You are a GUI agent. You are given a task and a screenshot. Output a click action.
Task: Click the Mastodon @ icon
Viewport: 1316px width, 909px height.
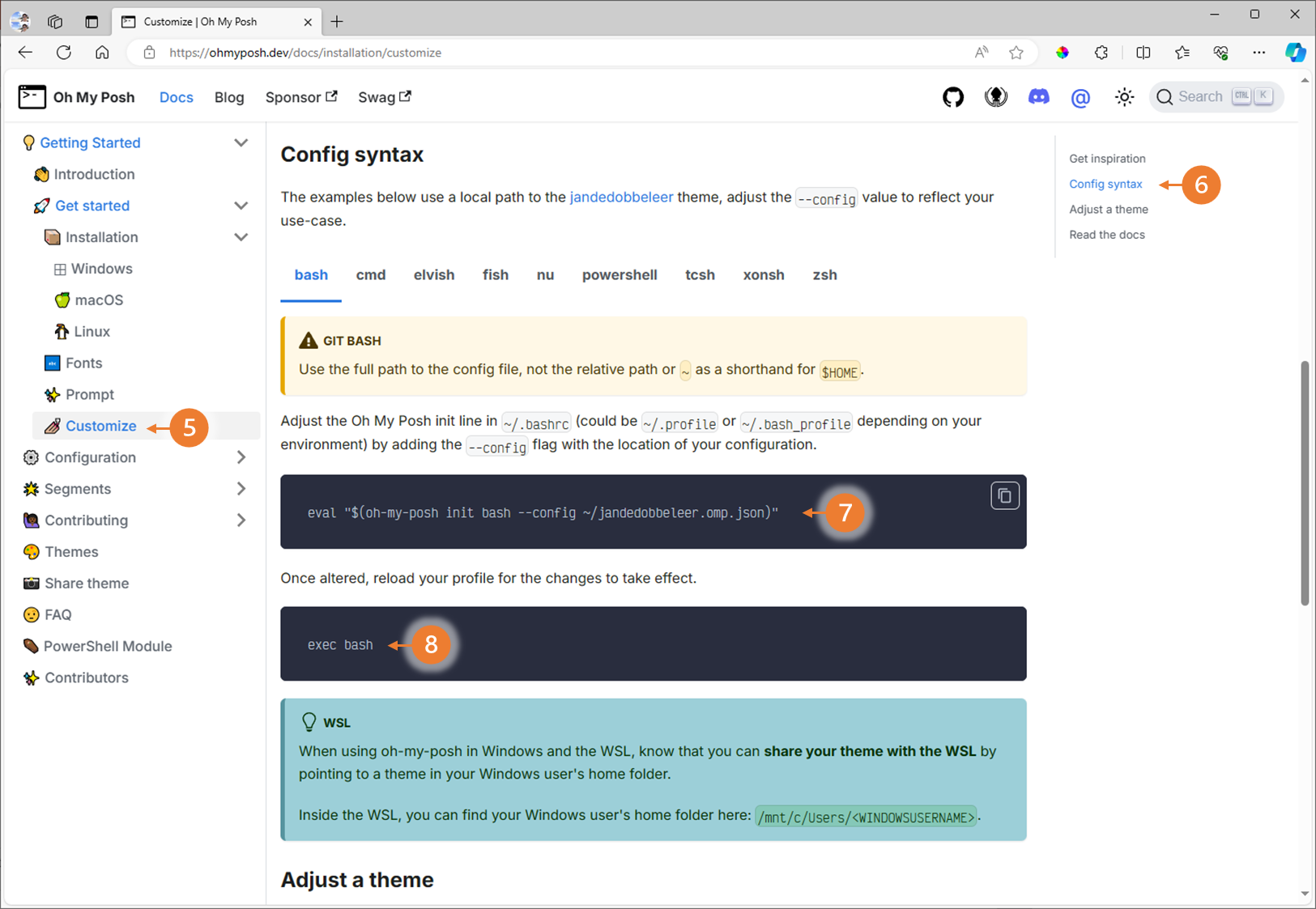[x=1080, y=98]
